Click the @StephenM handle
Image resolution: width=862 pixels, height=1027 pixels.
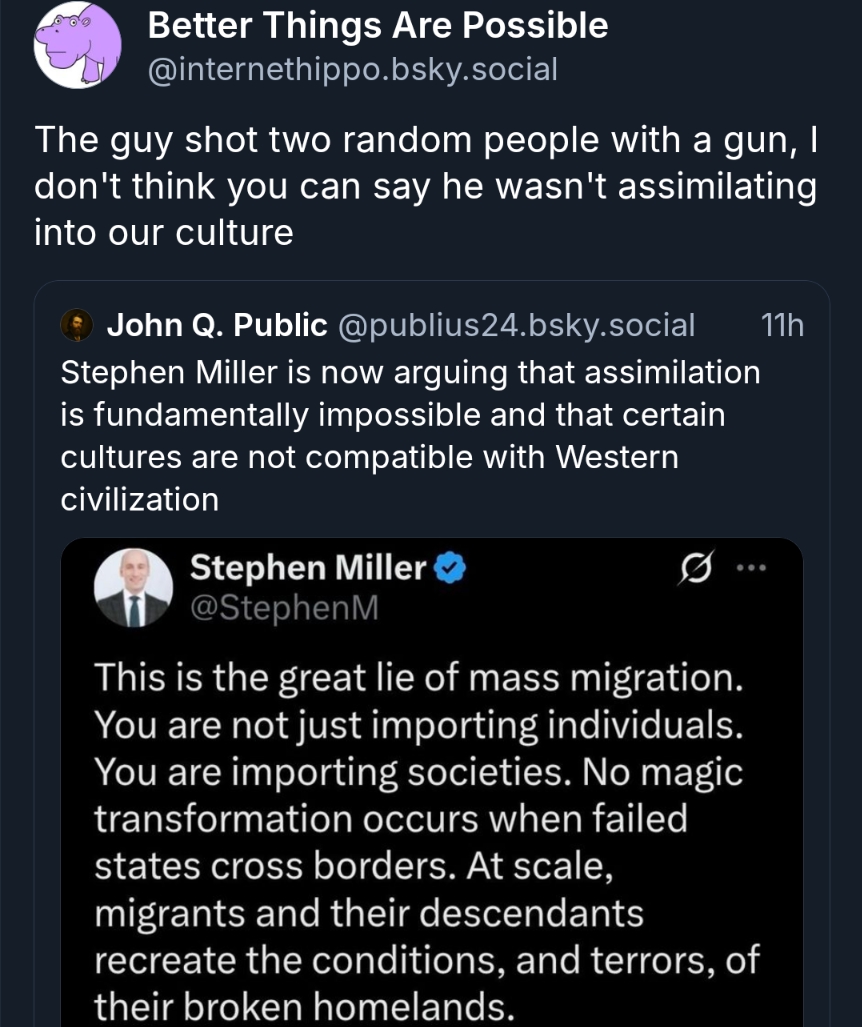click(284, 607)
